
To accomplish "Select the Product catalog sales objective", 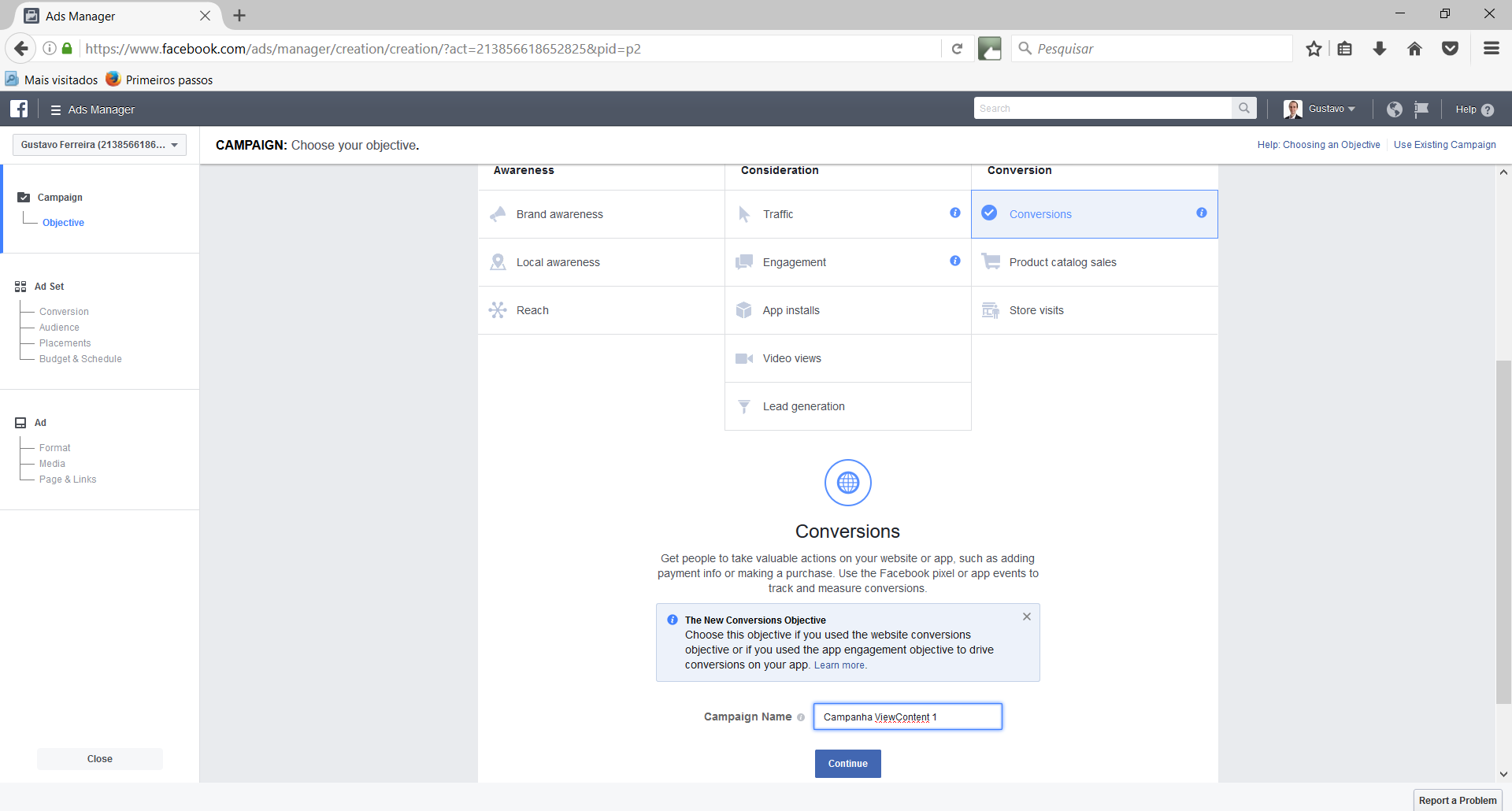I will pos(1095,262).
